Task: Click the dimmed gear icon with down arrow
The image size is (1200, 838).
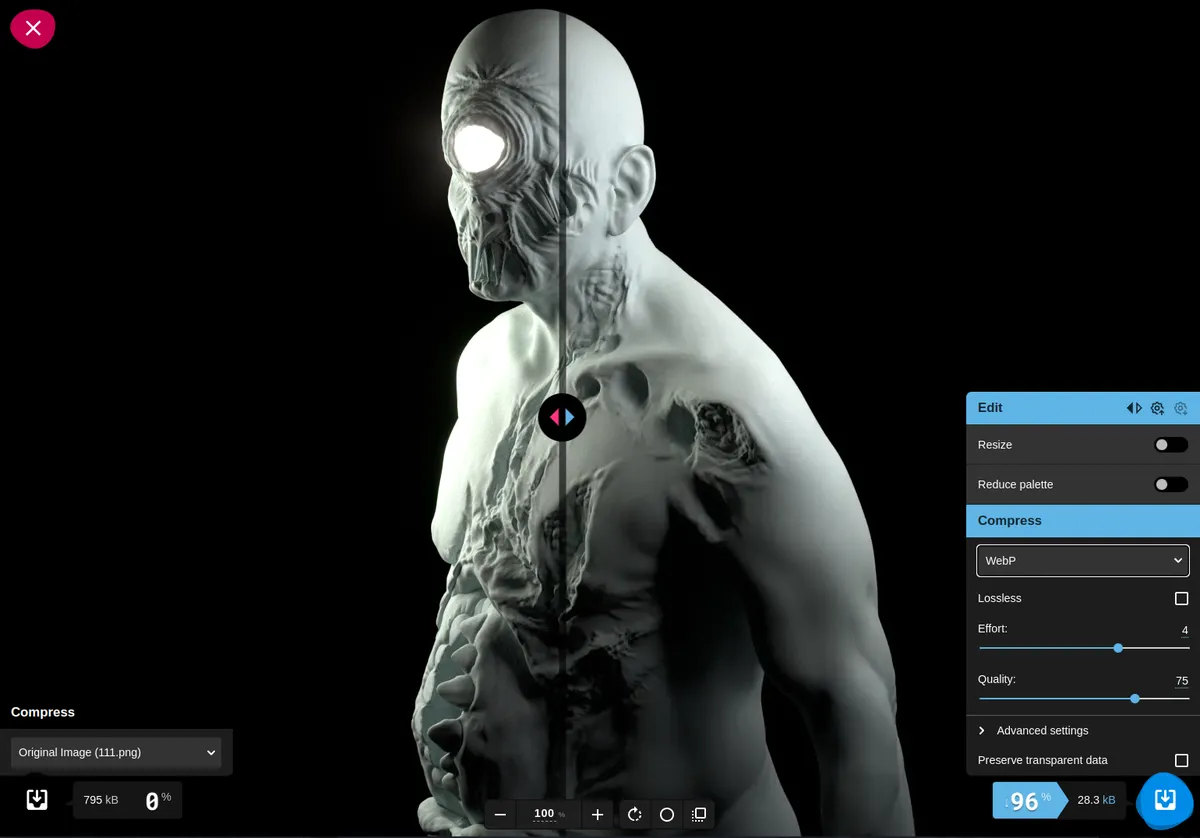Action: click(1181, 408)
